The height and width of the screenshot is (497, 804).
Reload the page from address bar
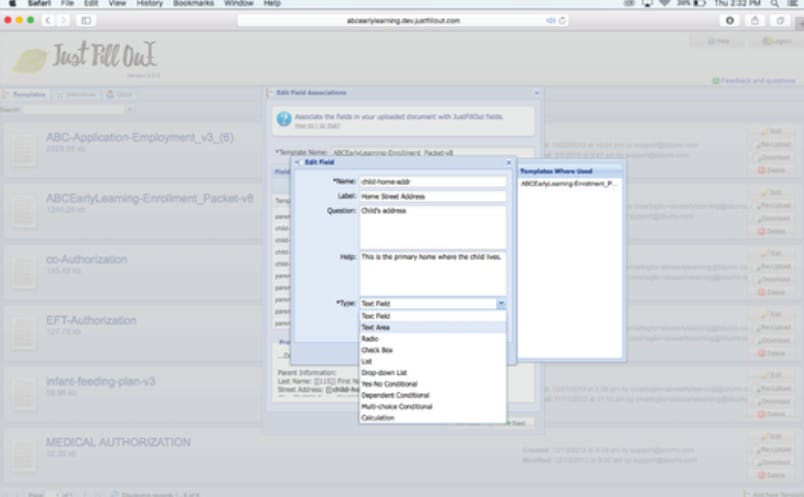pyautogui.click(x=562, y=21)
